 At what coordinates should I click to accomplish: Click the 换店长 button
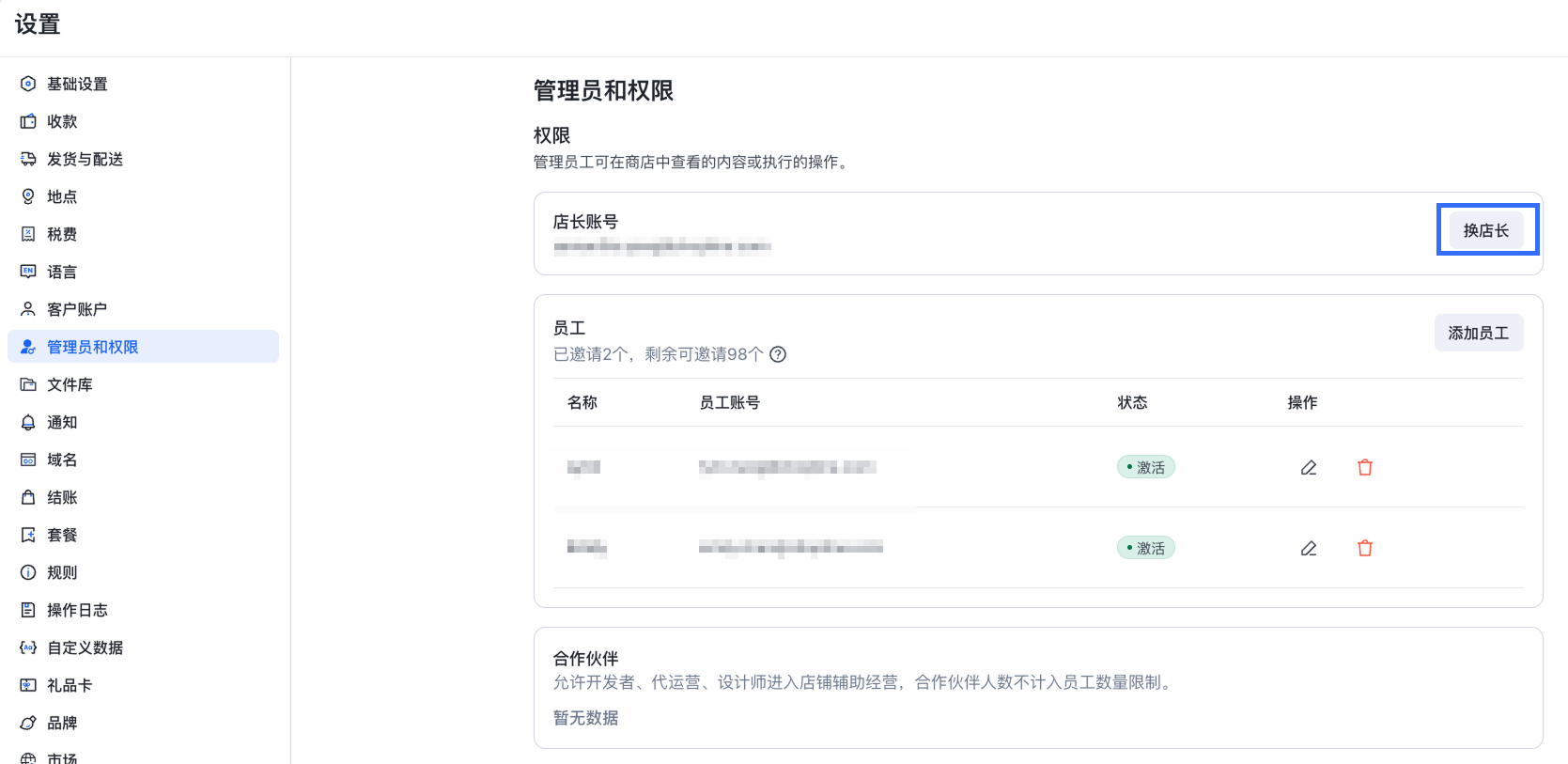pos(1485,230)
